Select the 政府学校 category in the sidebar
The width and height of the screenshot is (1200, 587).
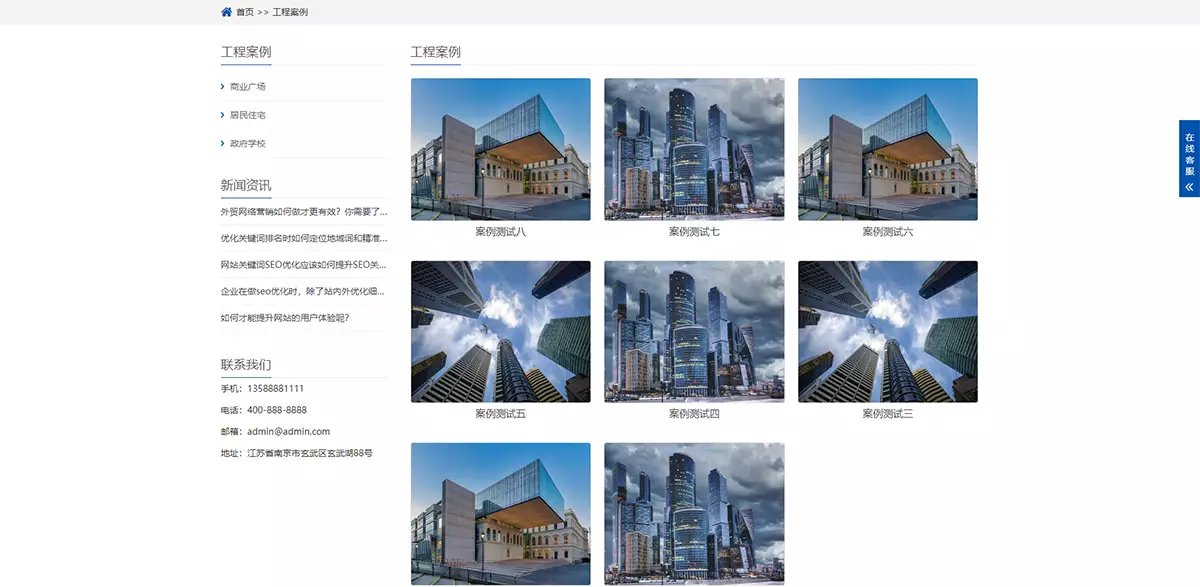(247, 143)
